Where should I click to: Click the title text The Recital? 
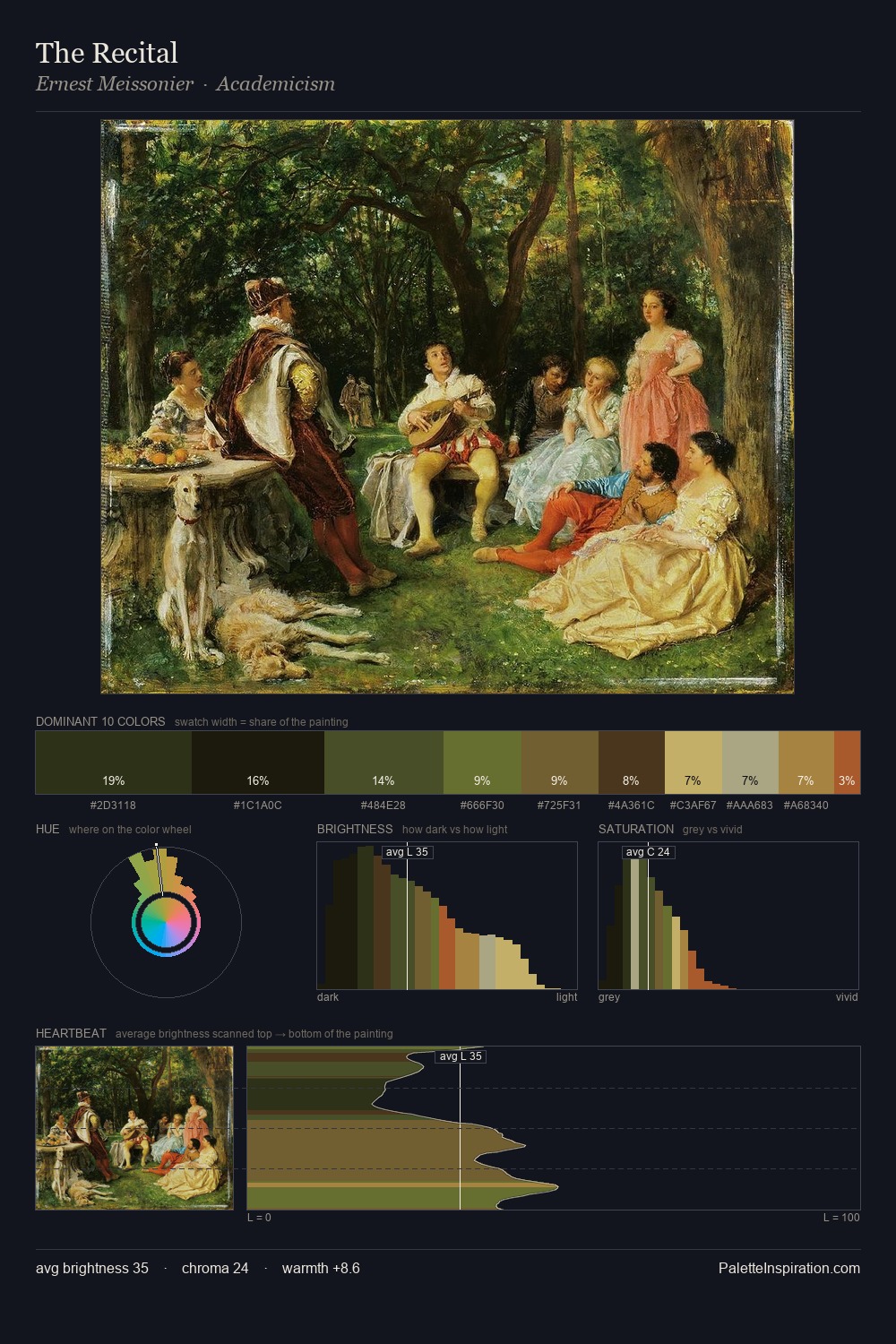pyautogui.click(x=107, y=53)
